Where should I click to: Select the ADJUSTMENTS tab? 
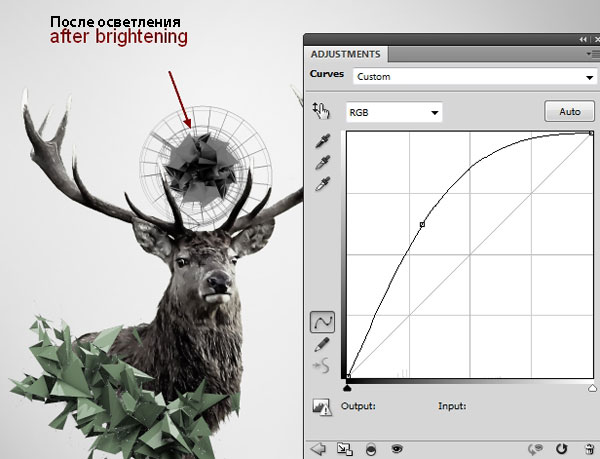coord(346,54)
